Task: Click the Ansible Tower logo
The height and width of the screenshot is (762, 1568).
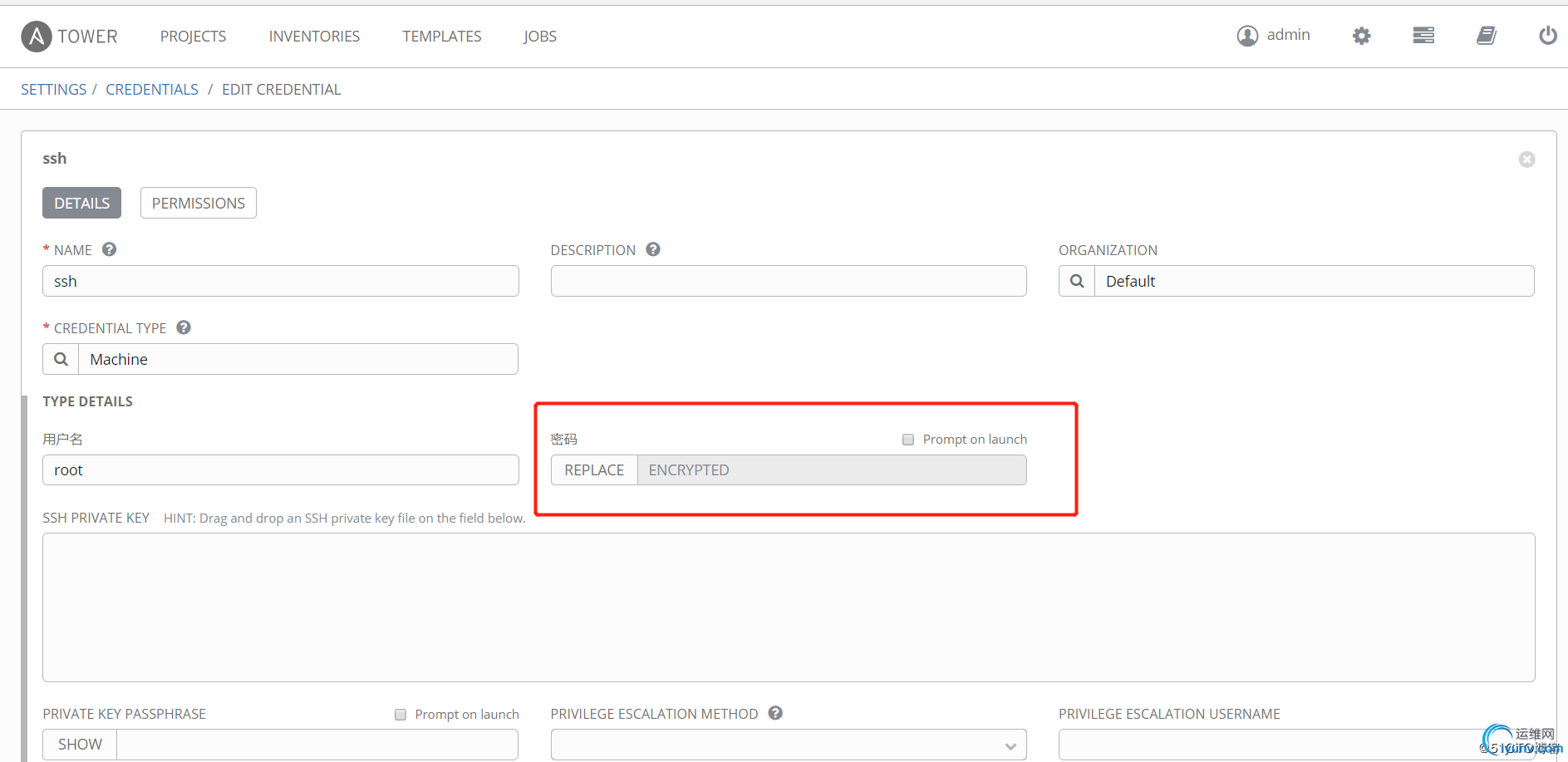Action: (37, 37)
